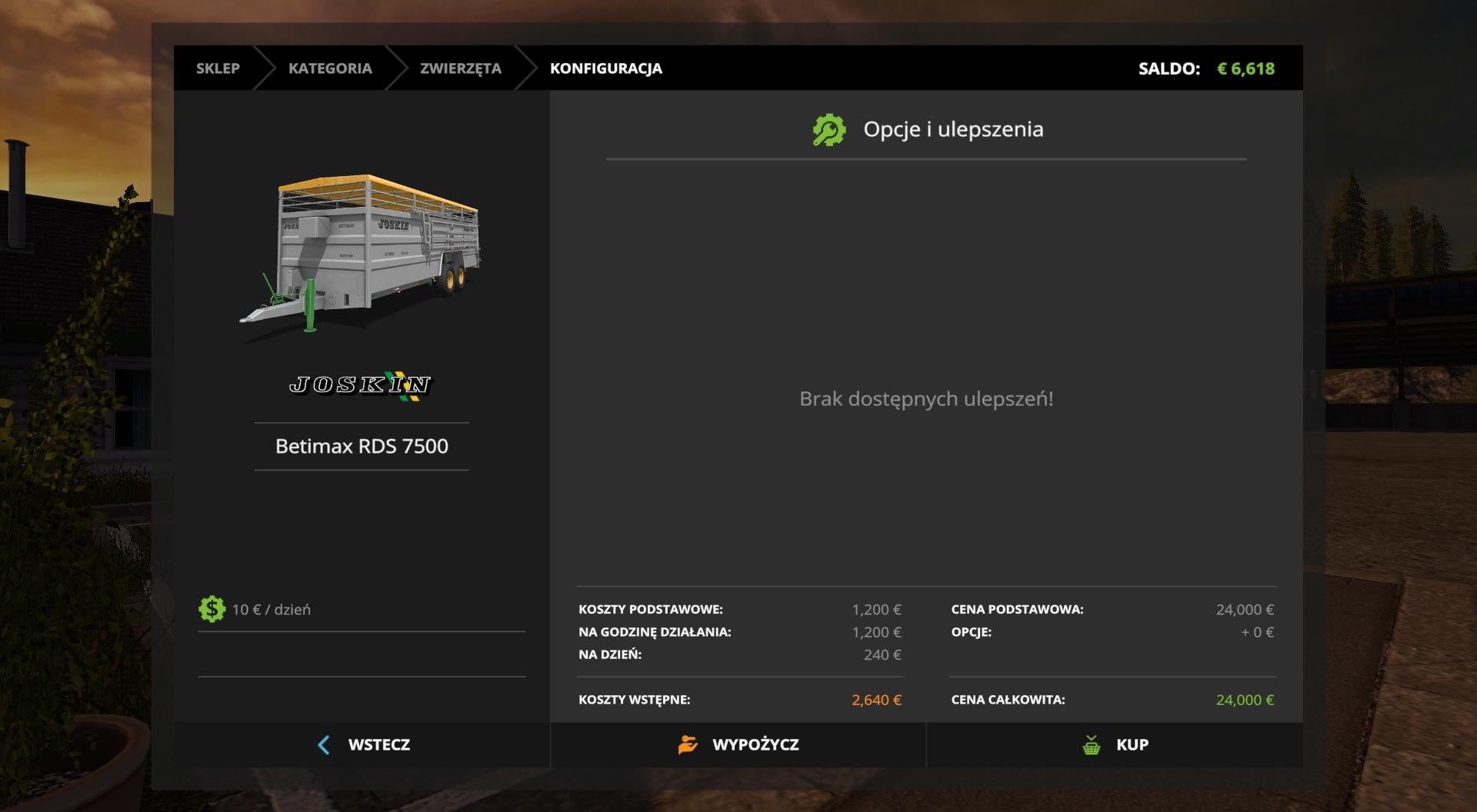Click the green dollar upkeep icon
The width and height of the screenshot is (1477, 812).
(x=212, y=609)
